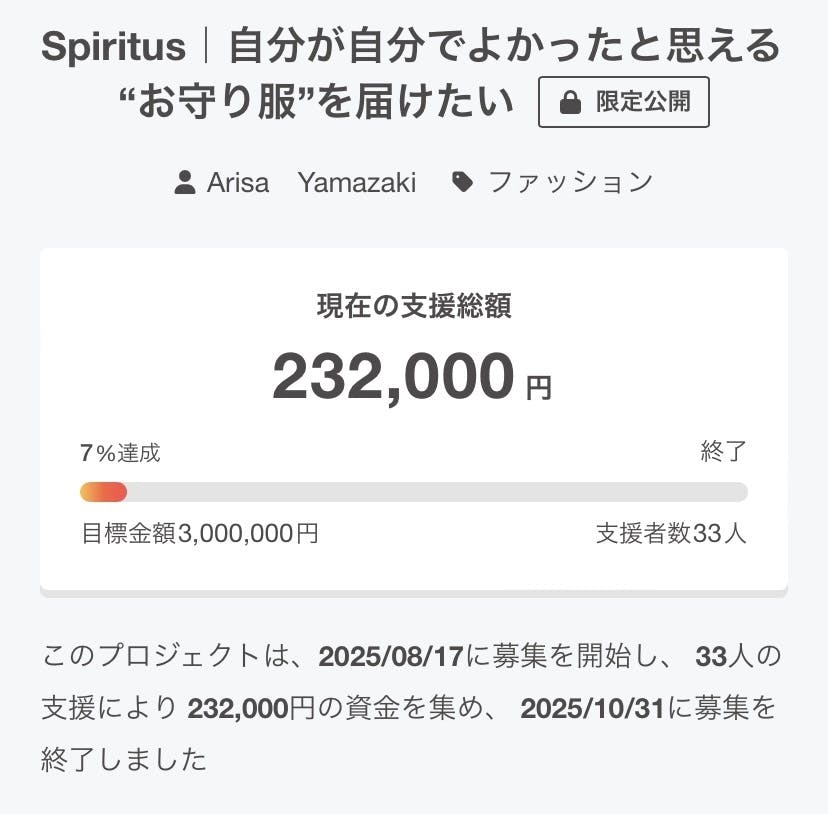Click the 終了 status label above the bar
This screenshot has width=828, height=814.
[723, 452]
